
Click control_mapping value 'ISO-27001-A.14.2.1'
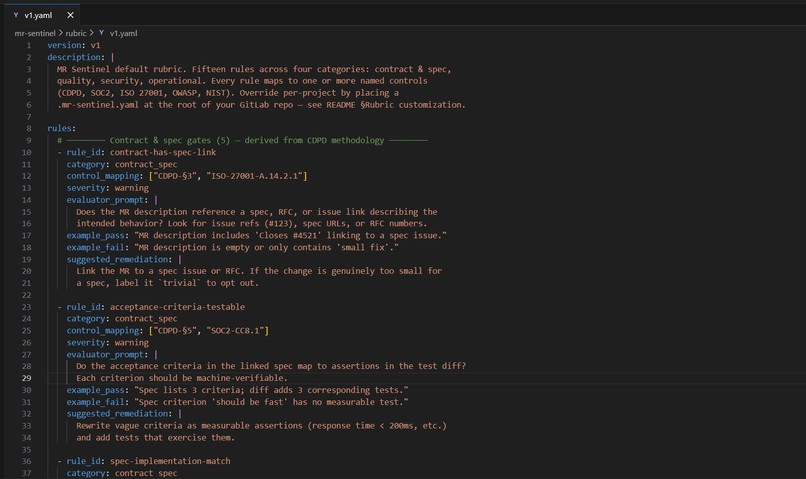(254, 176)
